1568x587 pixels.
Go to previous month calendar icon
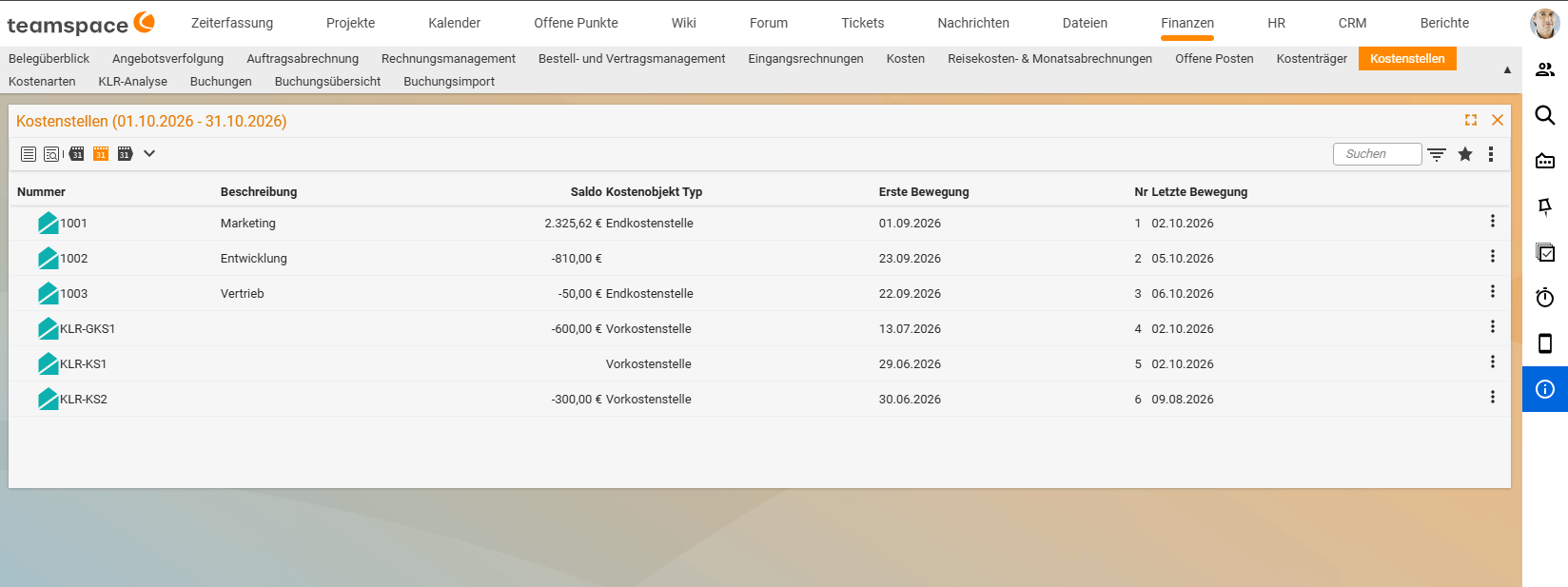coord(77,153)
